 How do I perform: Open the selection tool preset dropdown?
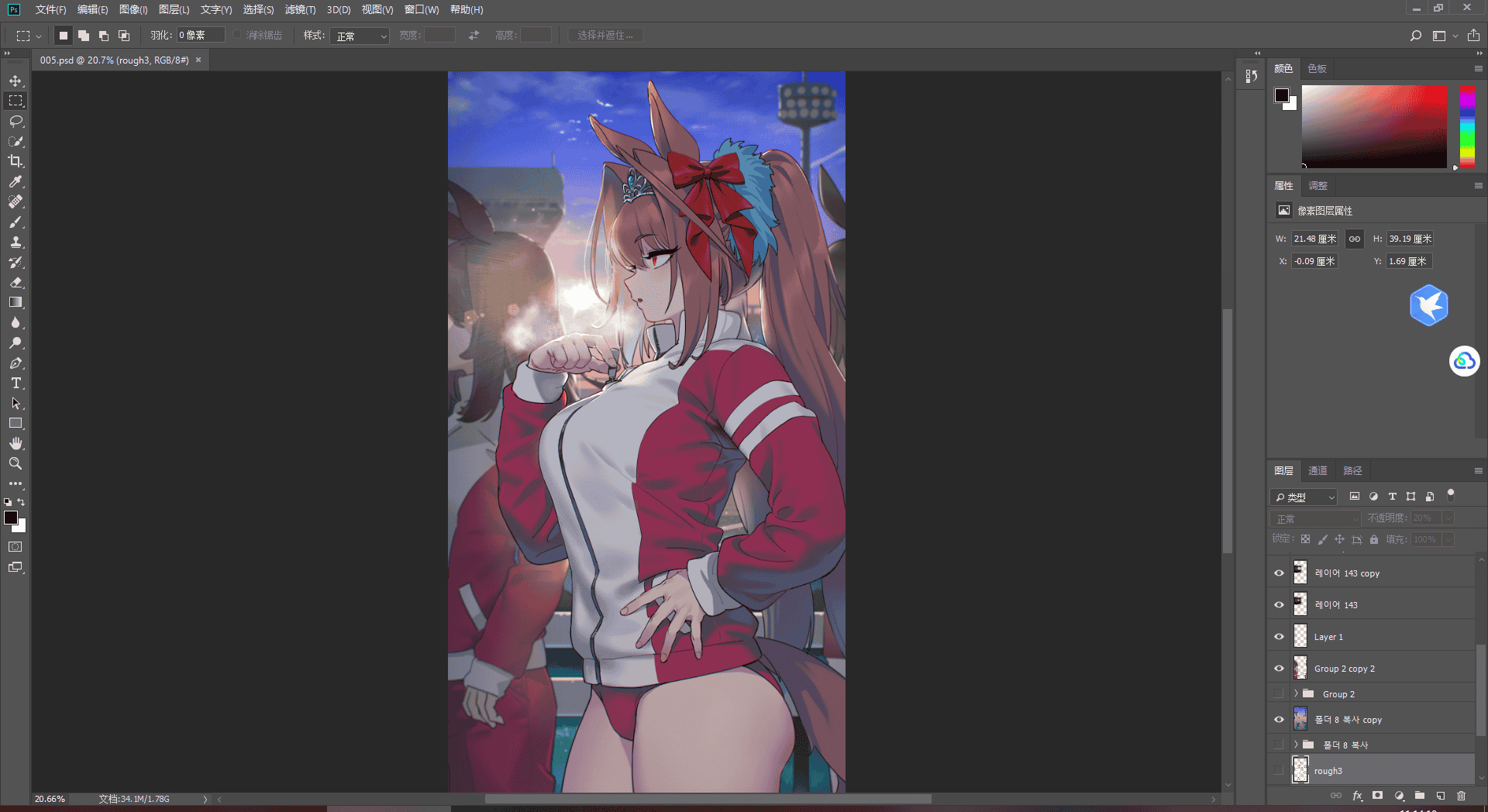point(29,36)
